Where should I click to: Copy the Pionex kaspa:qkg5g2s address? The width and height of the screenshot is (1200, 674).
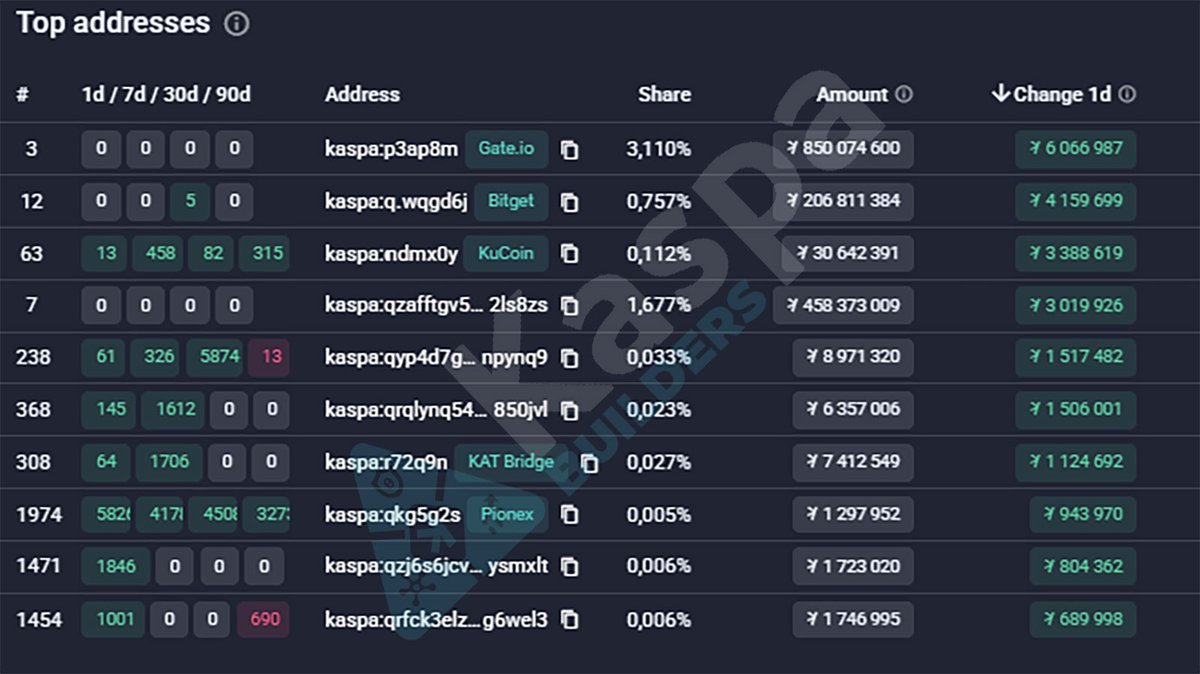pos(569,514)
